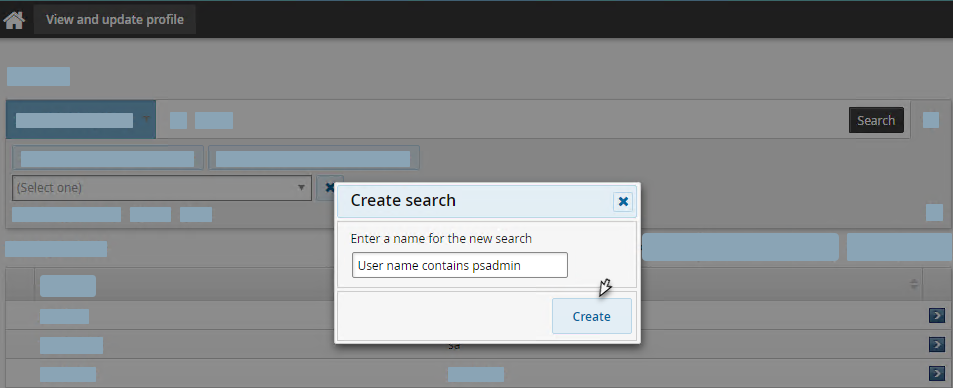Click the Create button
953x388 pixels.
(591, 316)
